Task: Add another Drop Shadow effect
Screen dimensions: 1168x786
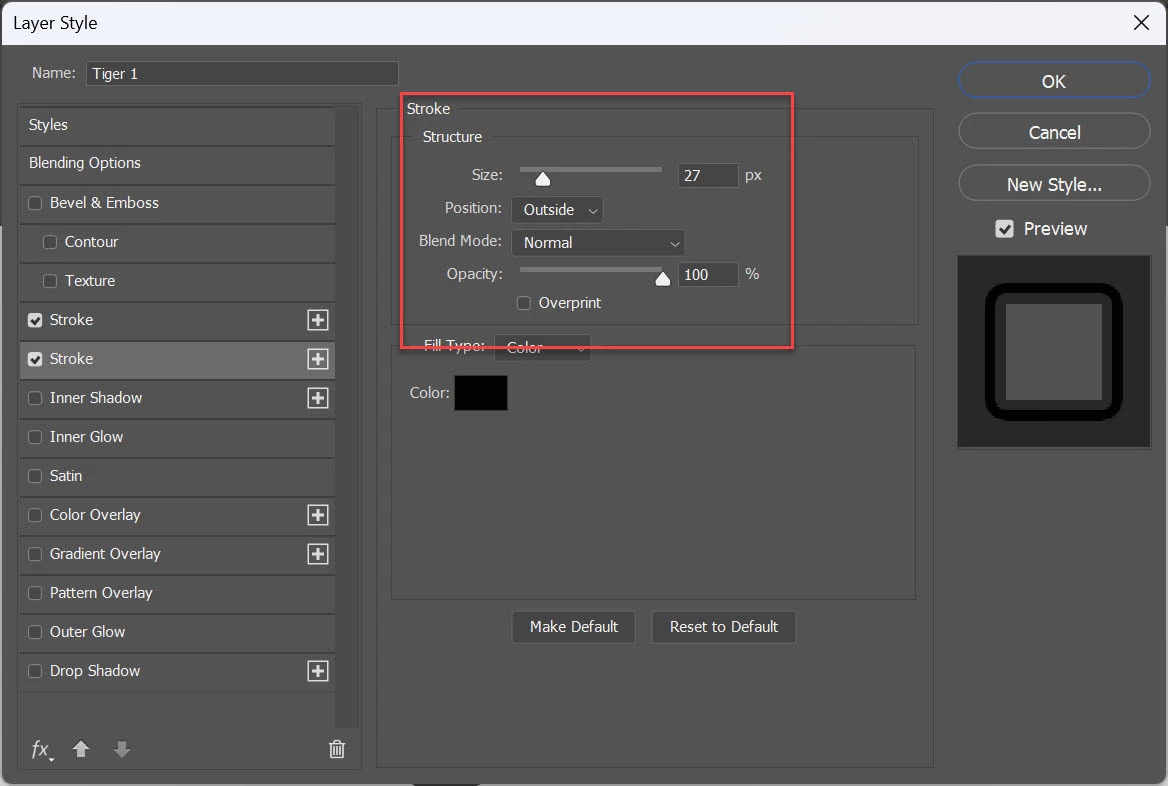Action: click(318, 671)
